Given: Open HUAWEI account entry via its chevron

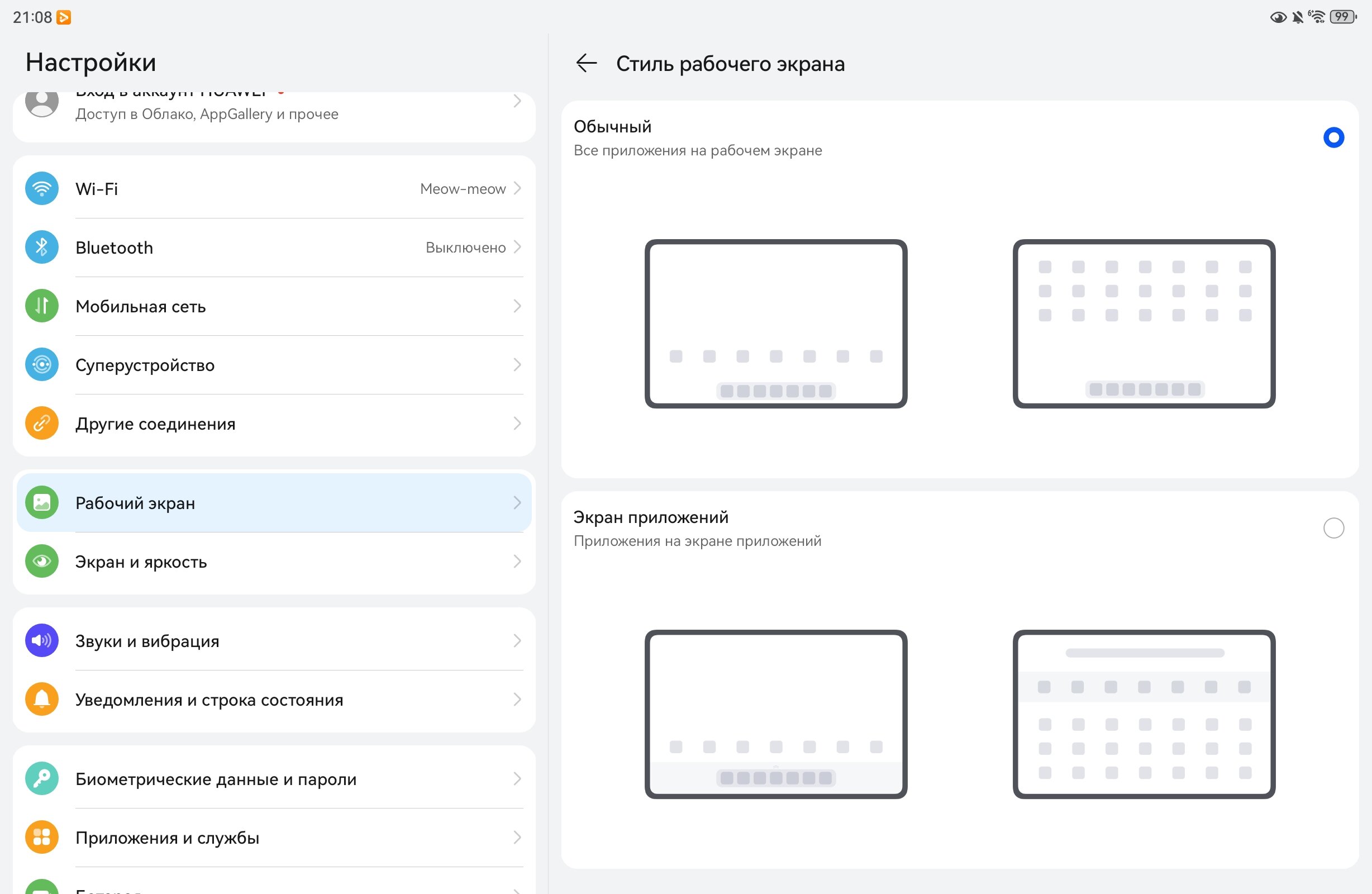Looking at the screenshot, I should [517, 102].
